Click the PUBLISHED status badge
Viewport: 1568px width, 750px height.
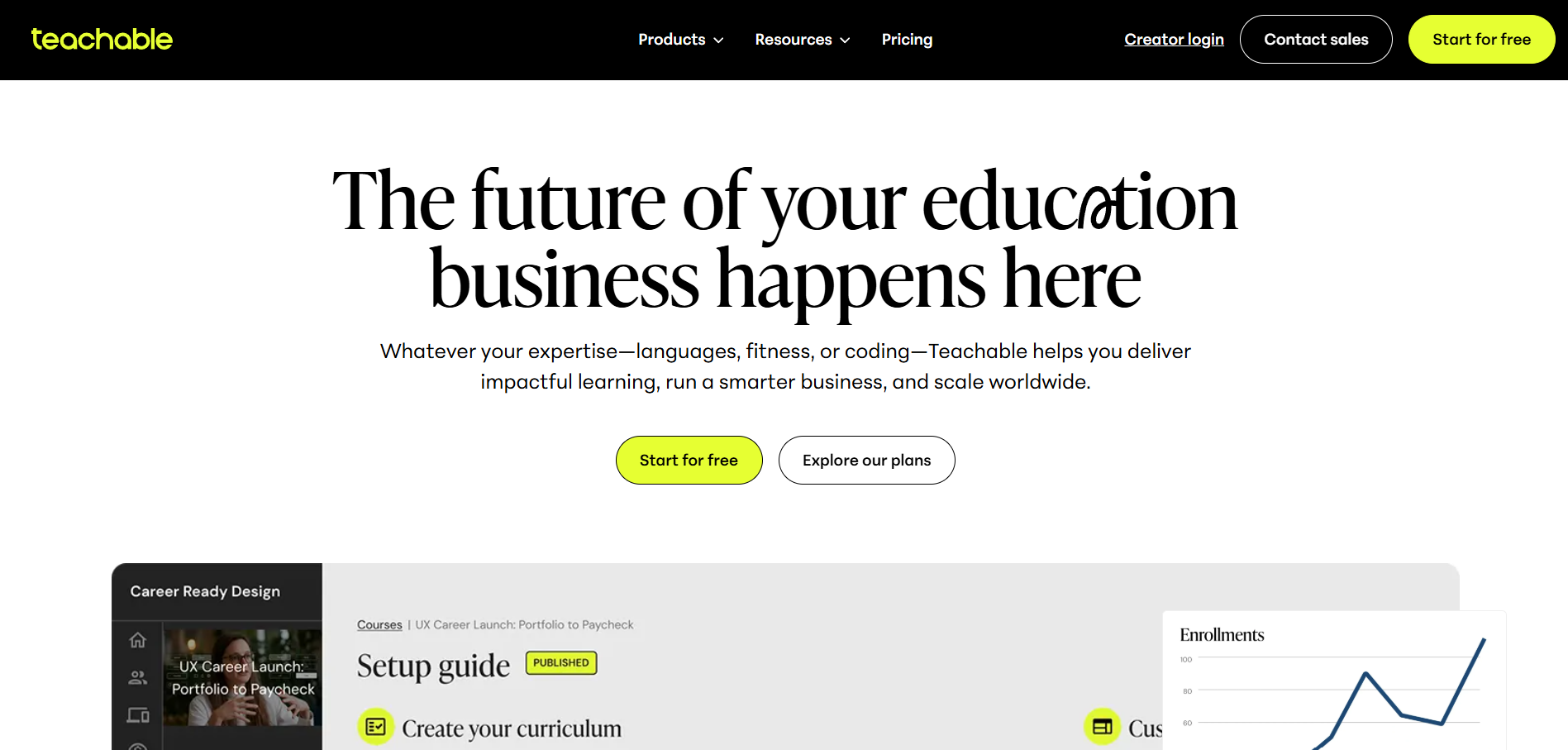tap(561, 662)
